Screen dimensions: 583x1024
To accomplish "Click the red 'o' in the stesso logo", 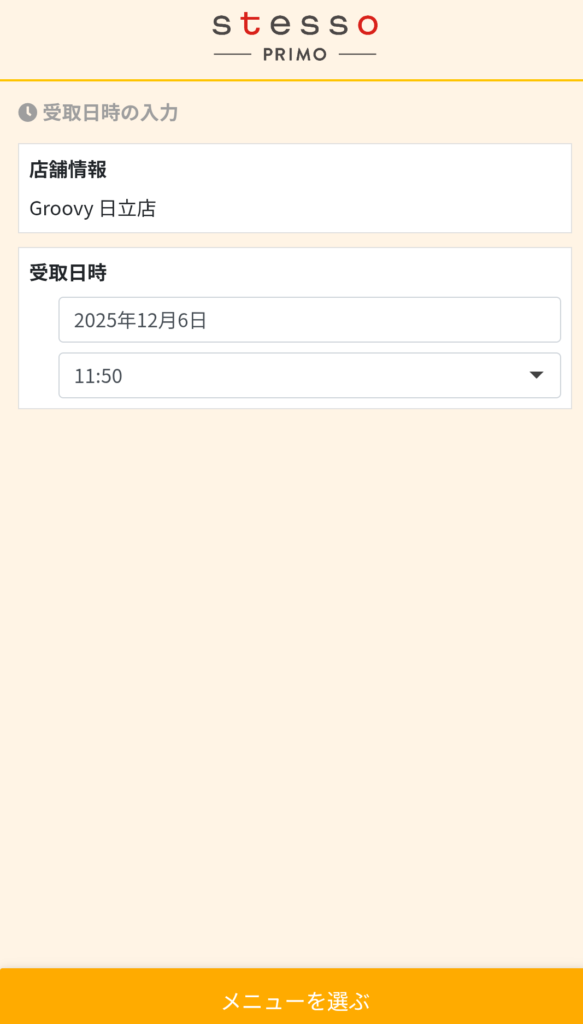I will 368,26.
